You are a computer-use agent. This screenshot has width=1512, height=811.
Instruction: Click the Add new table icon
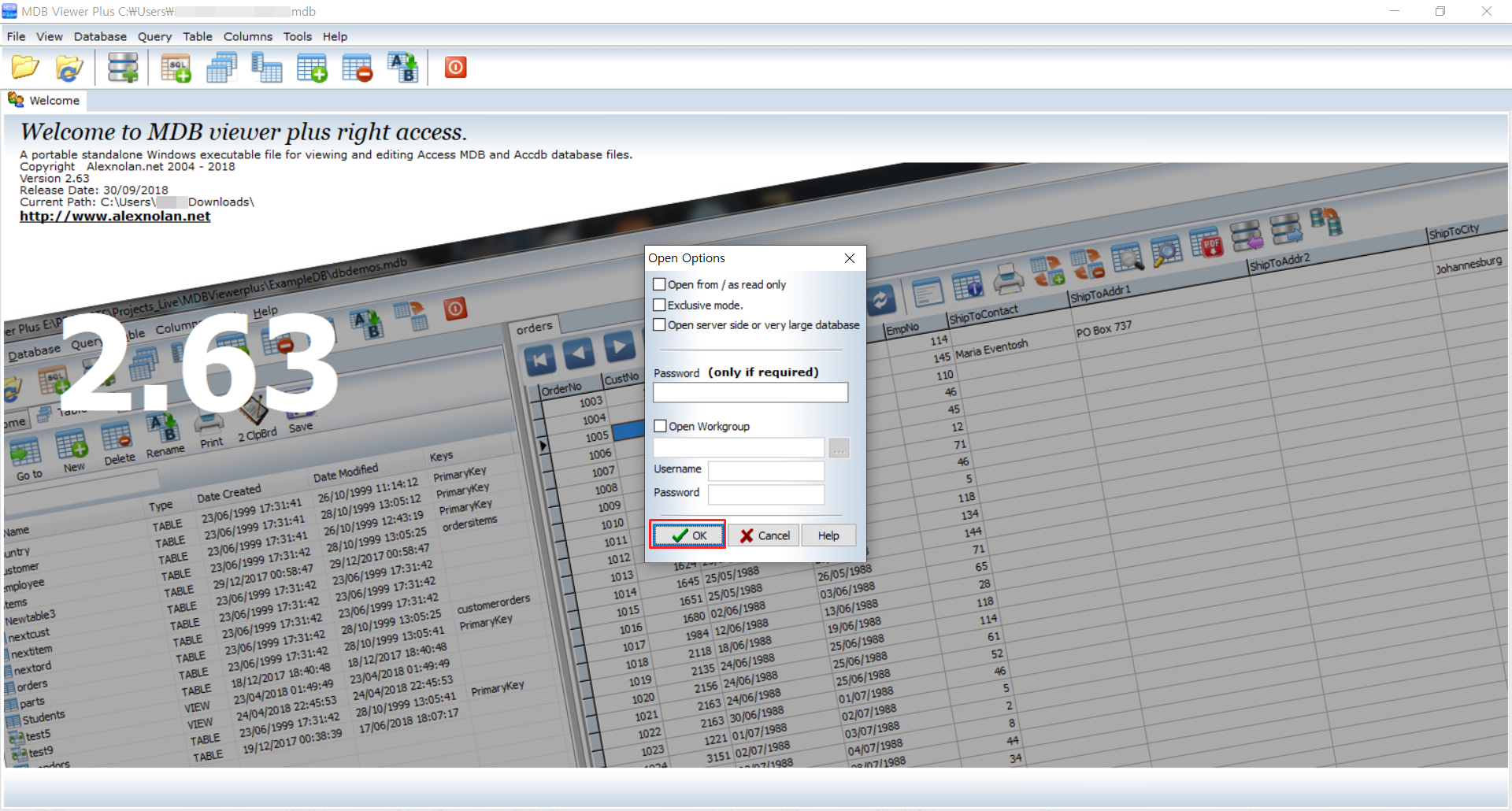pyautogui.click(x=312, y=68)
